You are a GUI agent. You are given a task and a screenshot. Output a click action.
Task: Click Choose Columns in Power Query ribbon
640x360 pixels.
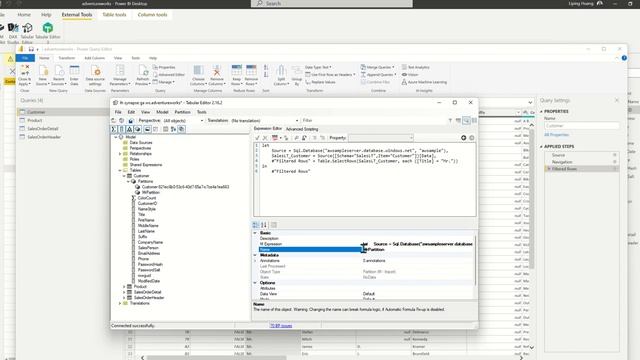(198, 75)
